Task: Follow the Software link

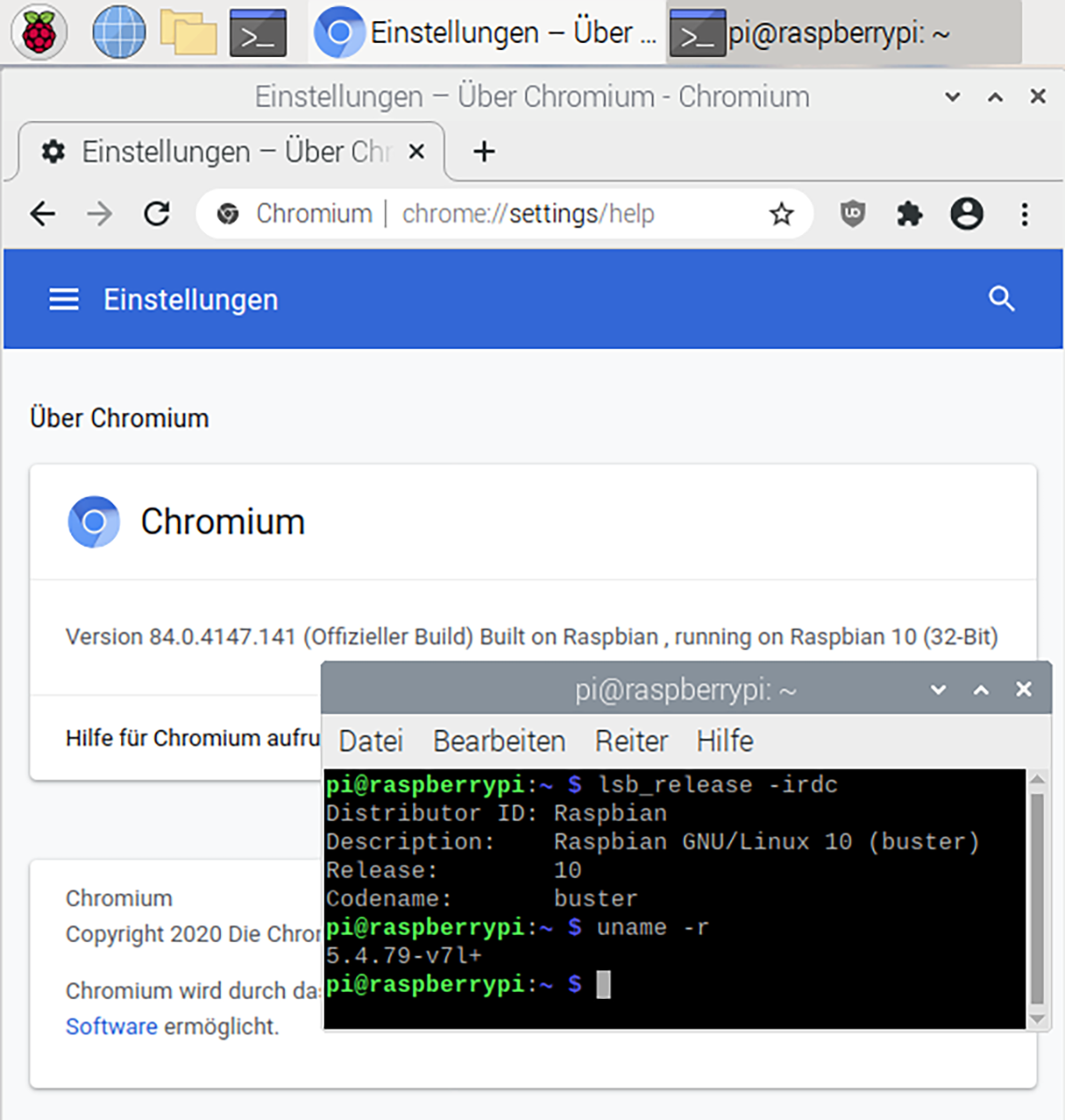Action: 111,1027
